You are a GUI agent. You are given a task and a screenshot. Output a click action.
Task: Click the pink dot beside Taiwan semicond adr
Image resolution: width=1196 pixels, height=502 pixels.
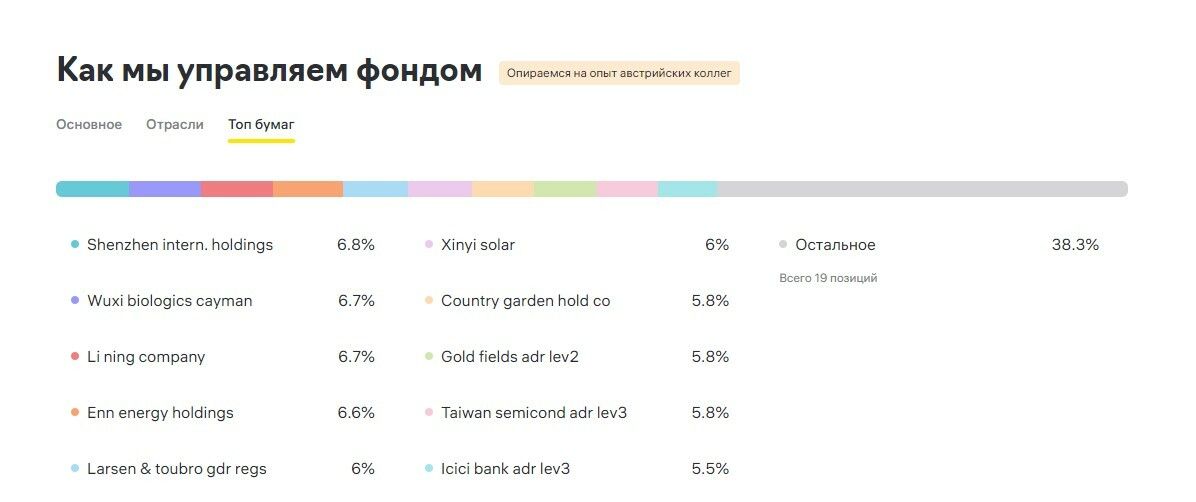[429, 413]
